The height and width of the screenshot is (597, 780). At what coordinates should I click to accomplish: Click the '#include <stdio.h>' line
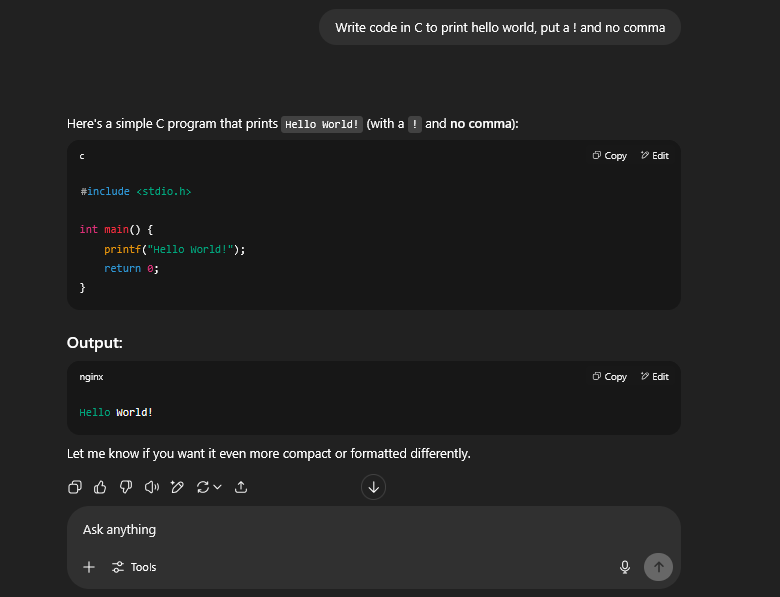136,192
